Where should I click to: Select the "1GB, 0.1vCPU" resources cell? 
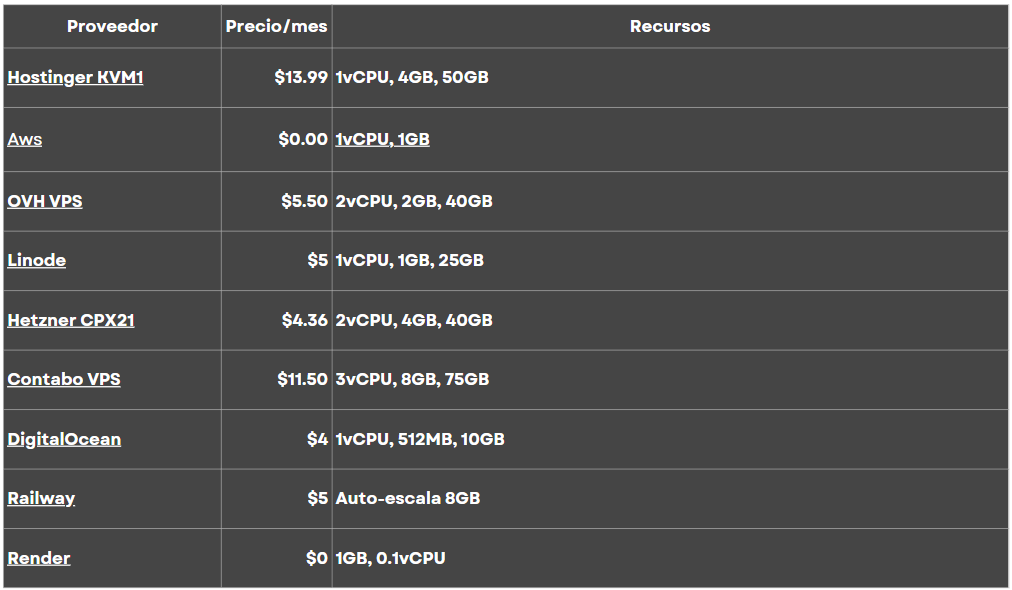[390, 558]
